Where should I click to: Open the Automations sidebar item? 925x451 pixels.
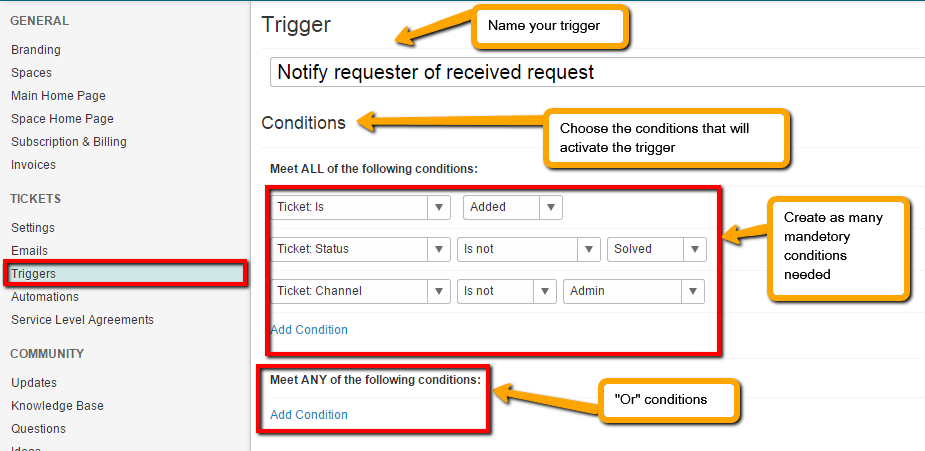[45, 297]
